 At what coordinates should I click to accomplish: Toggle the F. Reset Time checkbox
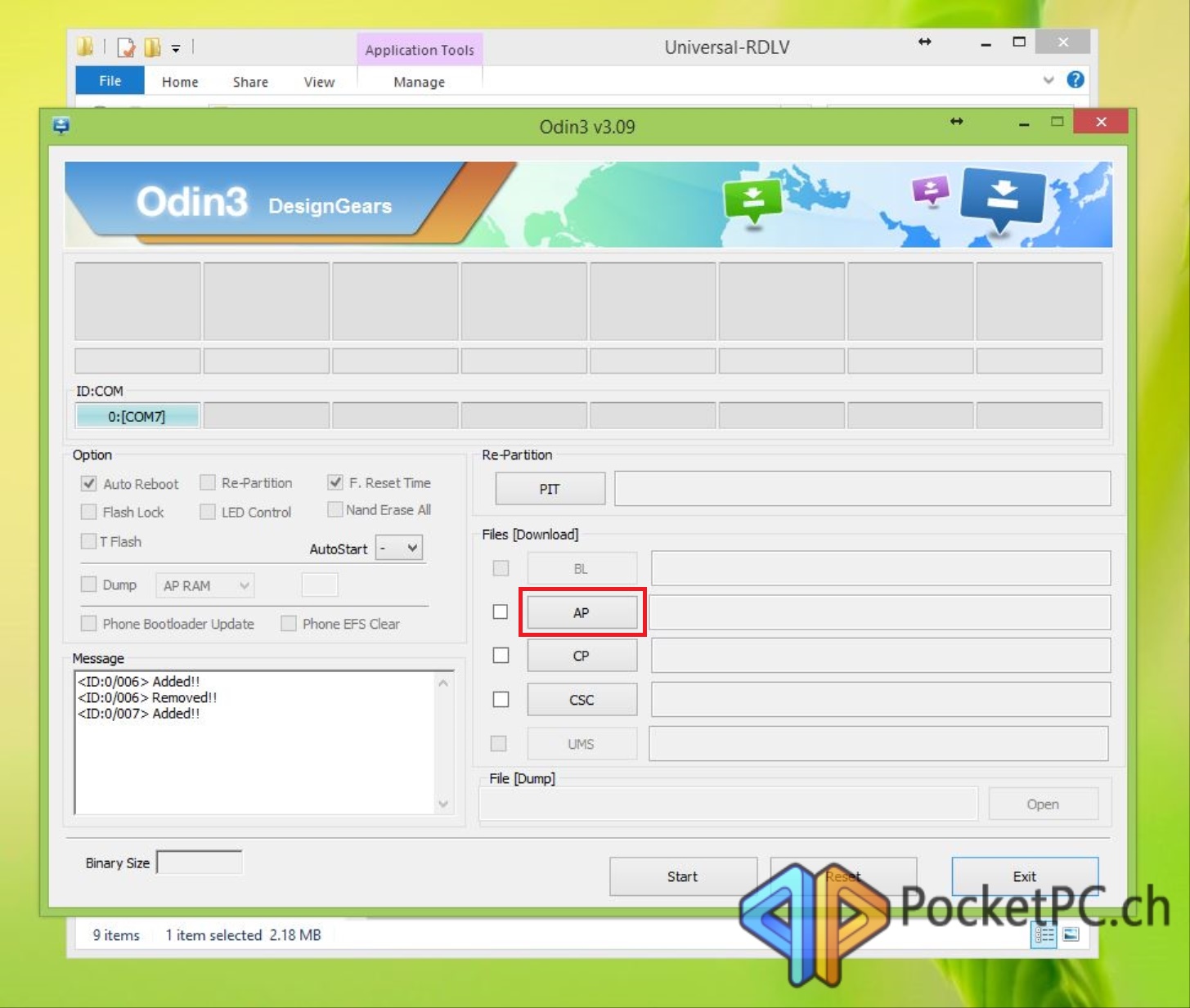pos(335,482)
